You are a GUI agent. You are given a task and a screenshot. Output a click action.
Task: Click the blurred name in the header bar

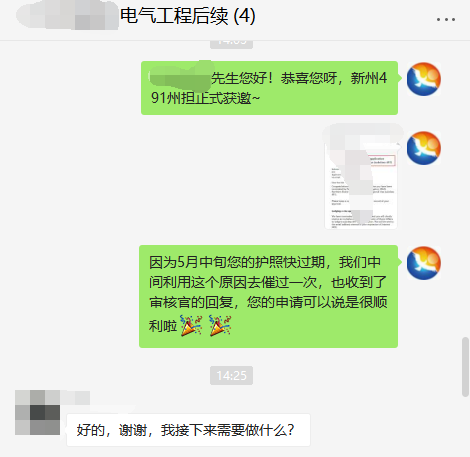[x=68, y=16]
